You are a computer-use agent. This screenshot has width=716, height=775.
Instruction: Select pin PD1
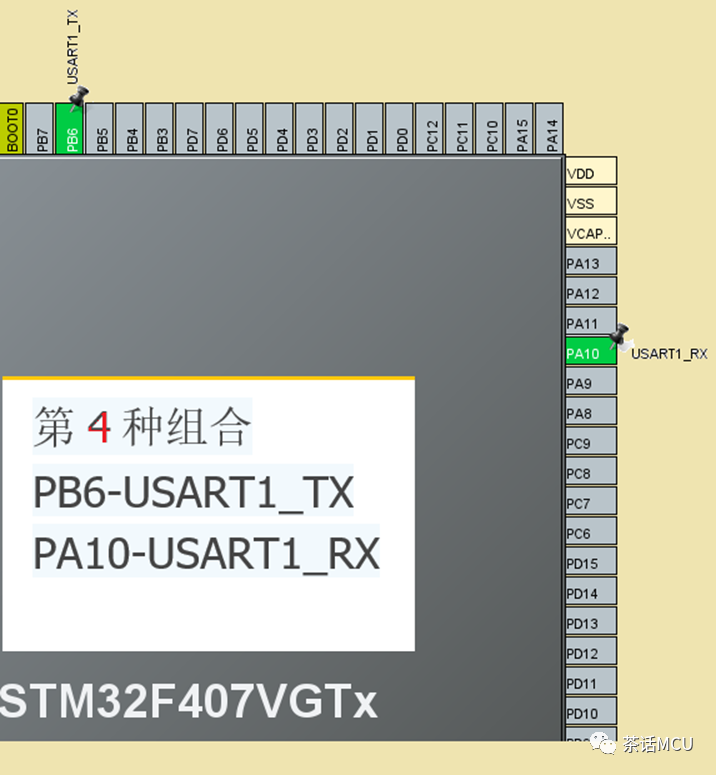click(369, 129)
